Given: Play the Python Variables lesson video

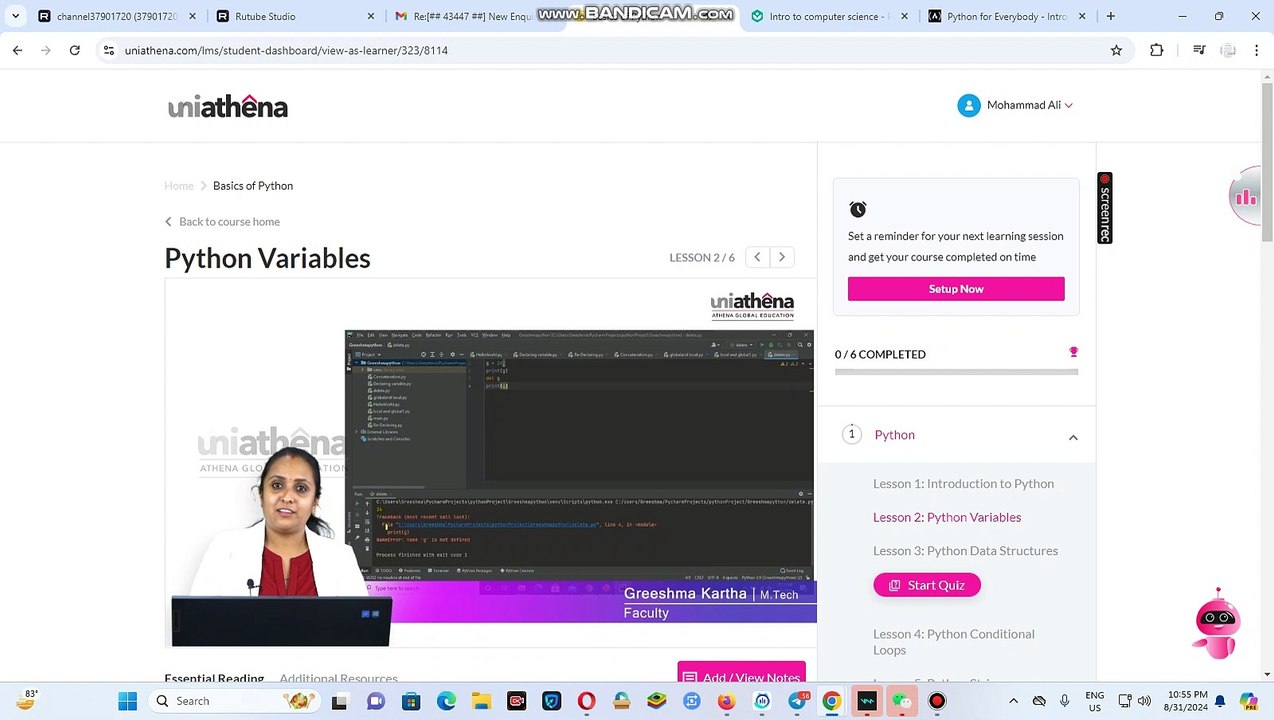Looking at the screenshot, I should [x=490, y=465].
